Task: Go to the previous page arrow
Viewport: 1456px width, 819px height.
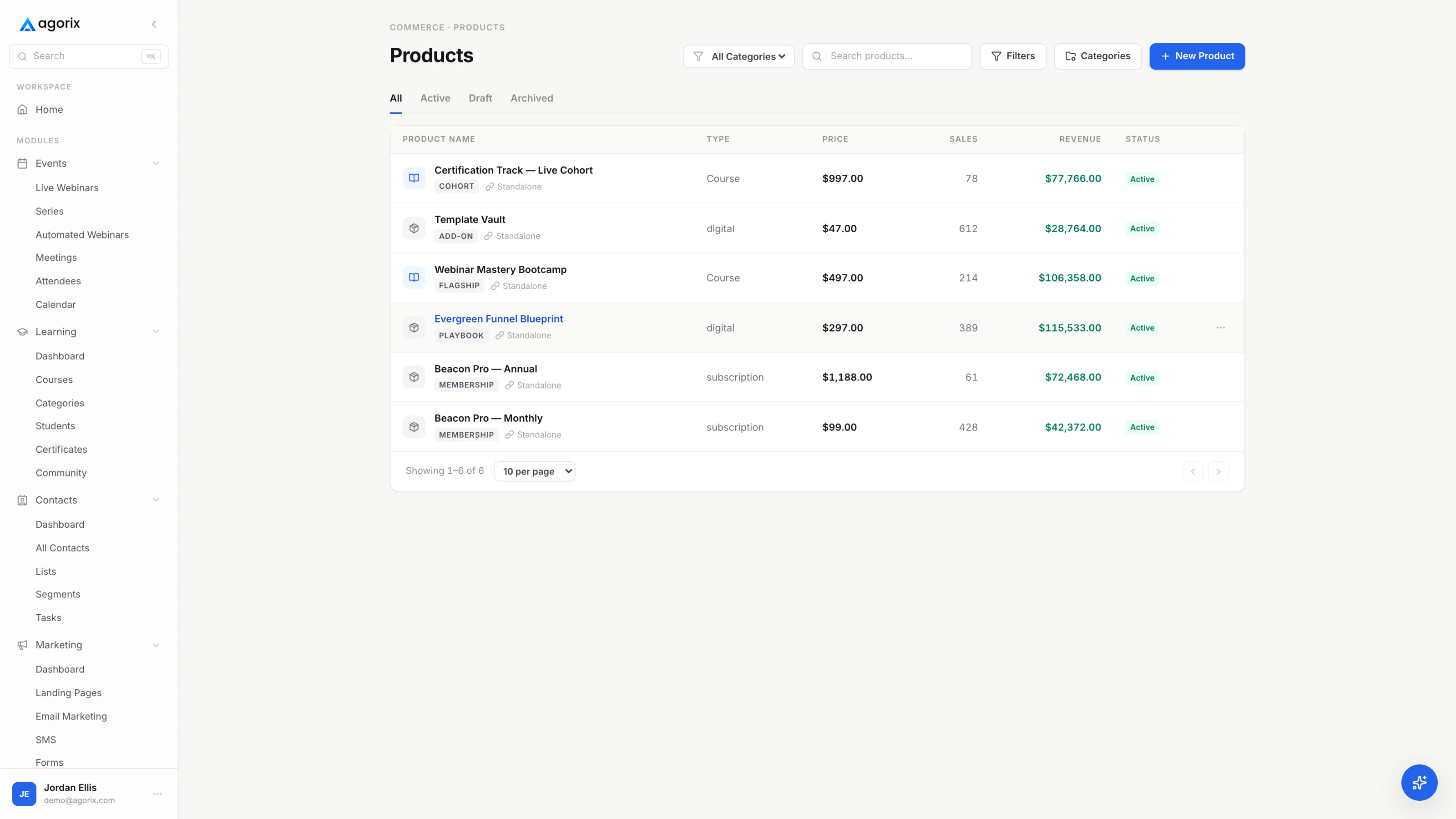Action: [1193, 471]
